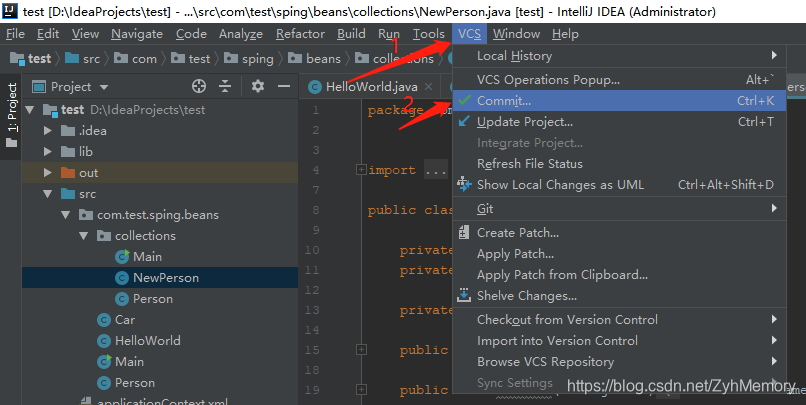Screen dimensions: 806x405
Task: Open the Git submenu
Action: (619, 209)
